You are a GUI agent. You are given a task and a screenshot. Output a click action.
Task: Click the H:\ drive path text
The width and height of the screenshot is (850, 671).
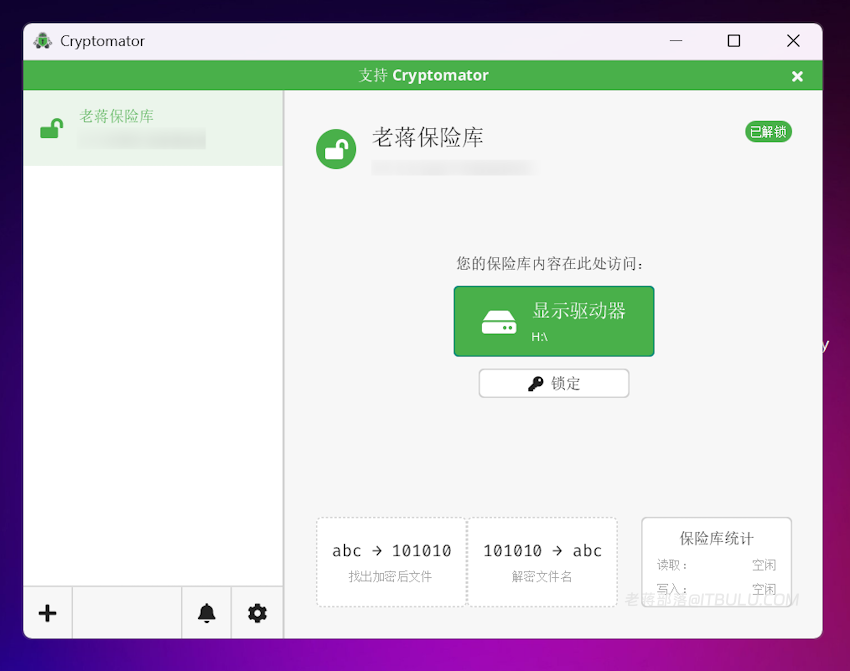539,337
